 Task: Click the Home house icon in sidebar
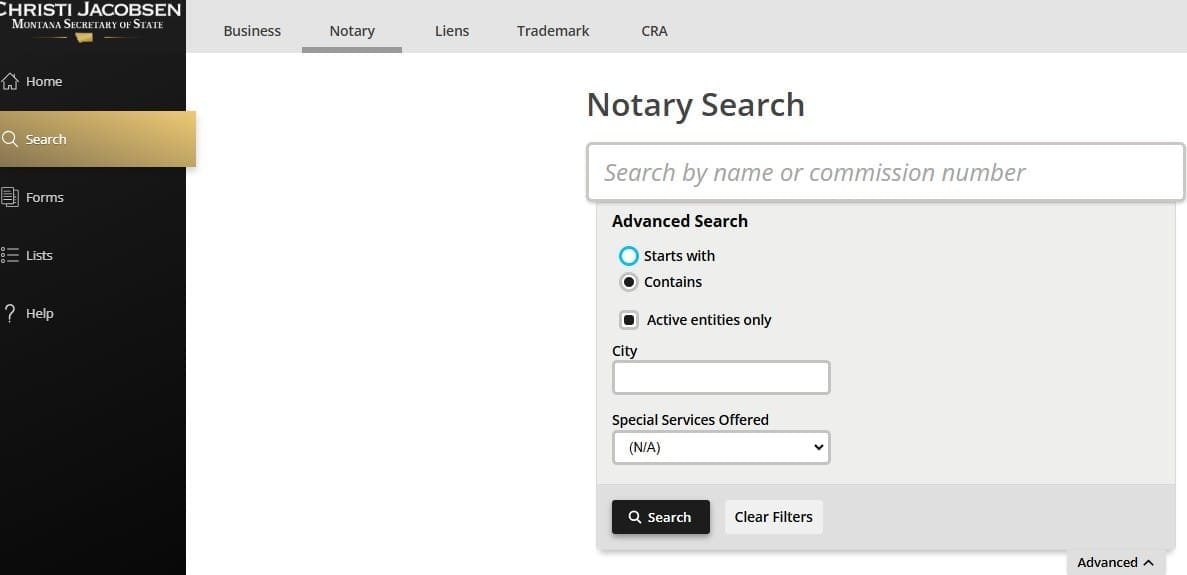pos(10,81)
